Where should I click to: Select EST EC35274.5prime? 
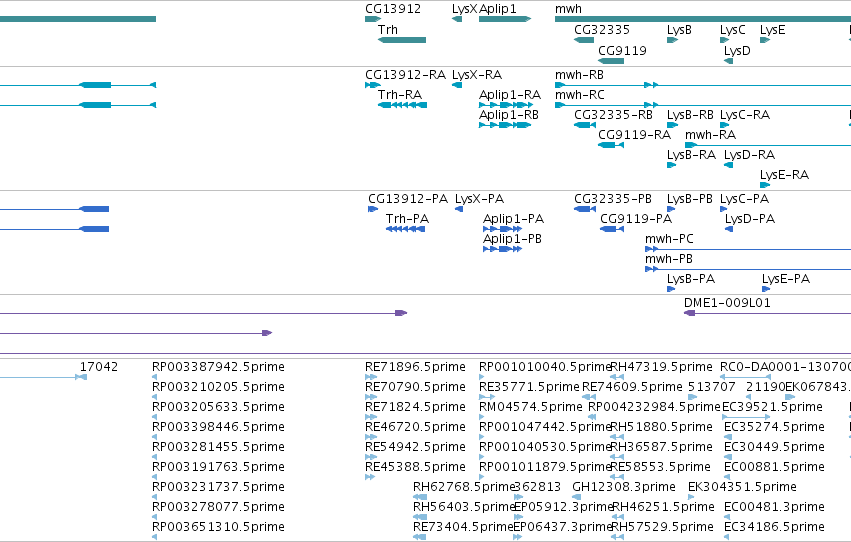(774, 428)
